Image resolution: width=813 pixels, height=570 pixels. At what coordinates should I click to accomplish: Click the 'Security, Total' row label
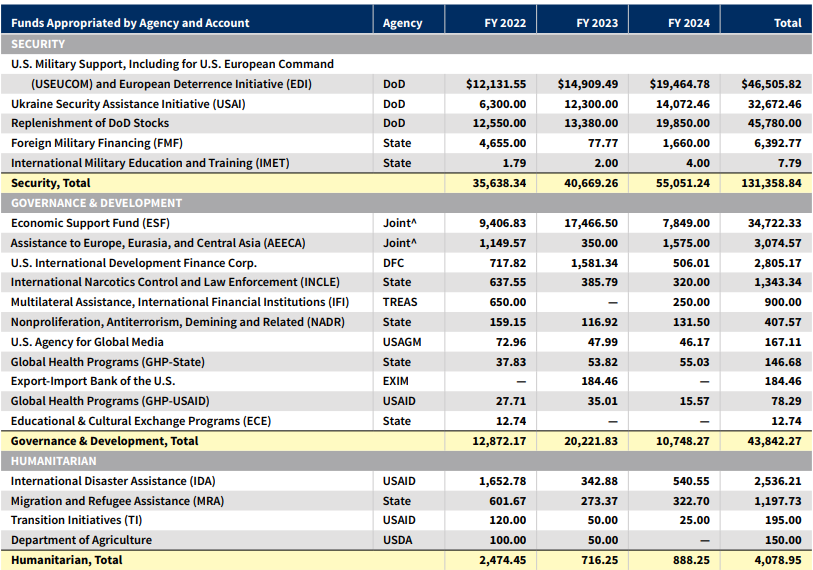pyautogui.click(x=50, y=183)
